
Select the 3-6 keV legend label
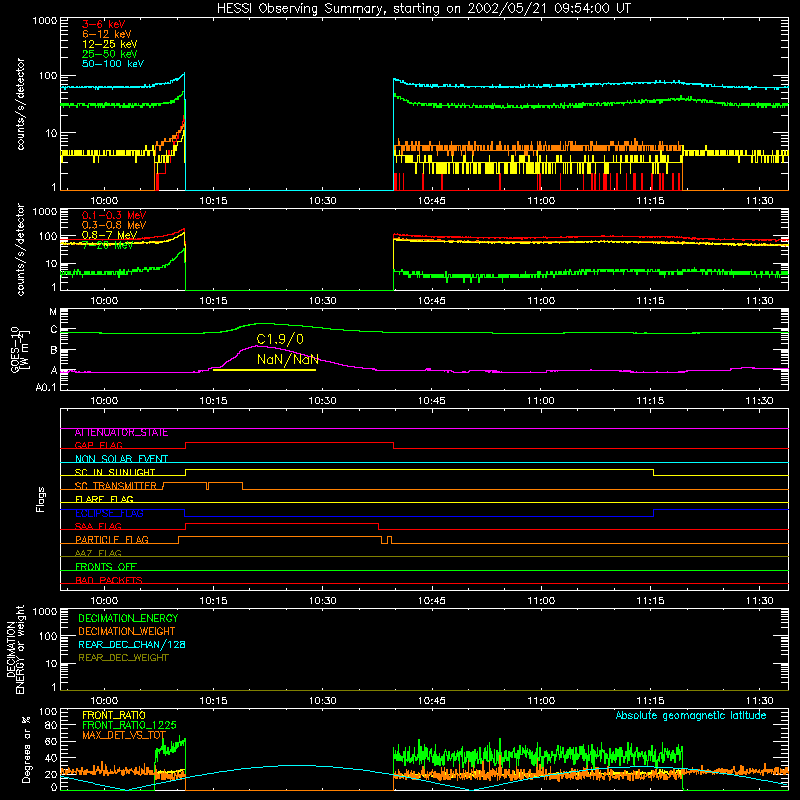point(103,24)
